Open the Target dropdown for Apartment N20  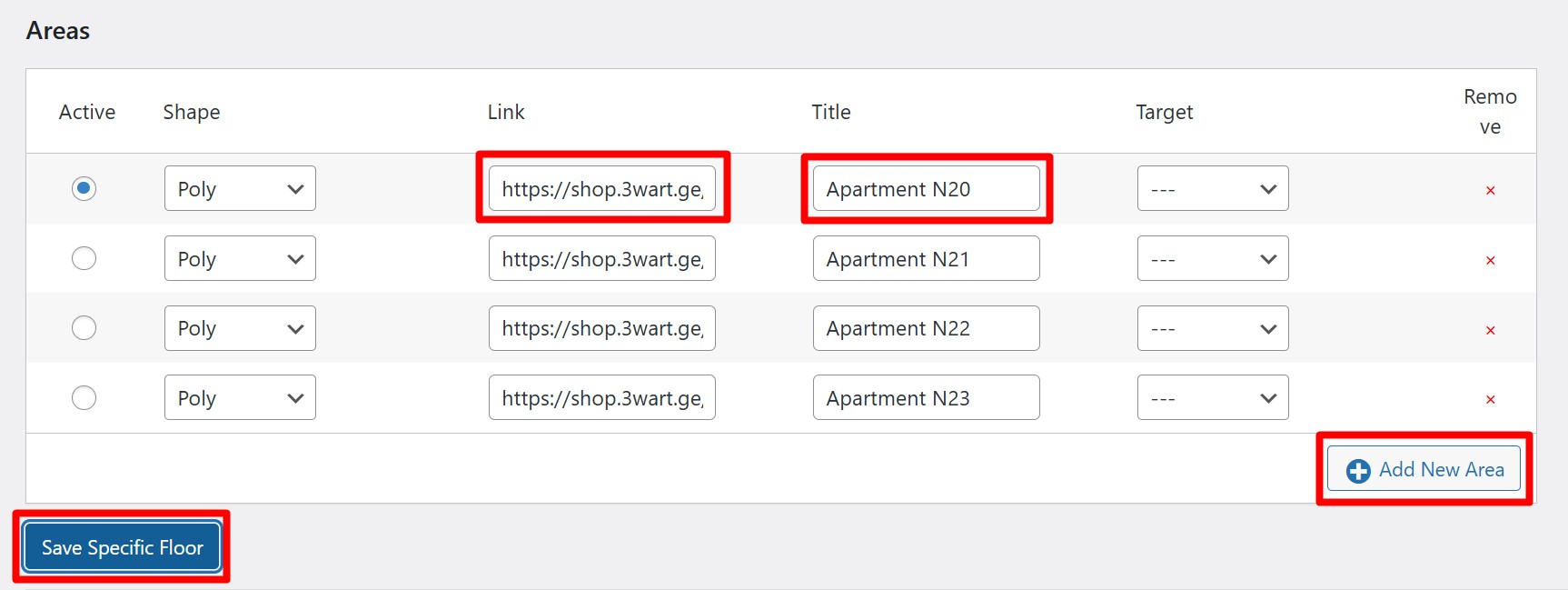coord(1212,189)
